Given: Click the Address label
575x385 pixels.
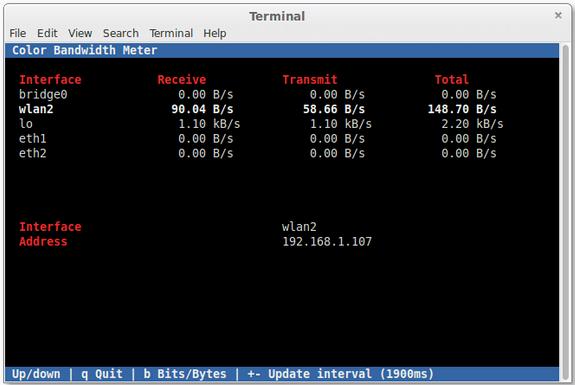Looking at the screenshot, I should pos(43,242).
